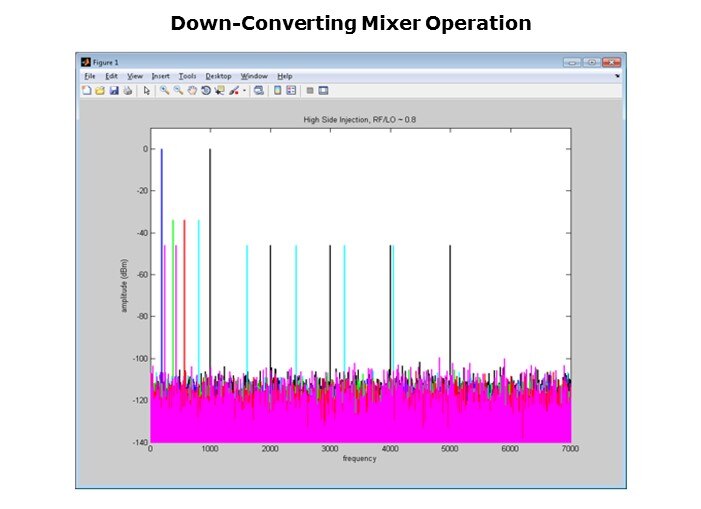701x509 pixels.
Task: Insert a colorbar using the toolbar icon
Action: coord(277,90)
